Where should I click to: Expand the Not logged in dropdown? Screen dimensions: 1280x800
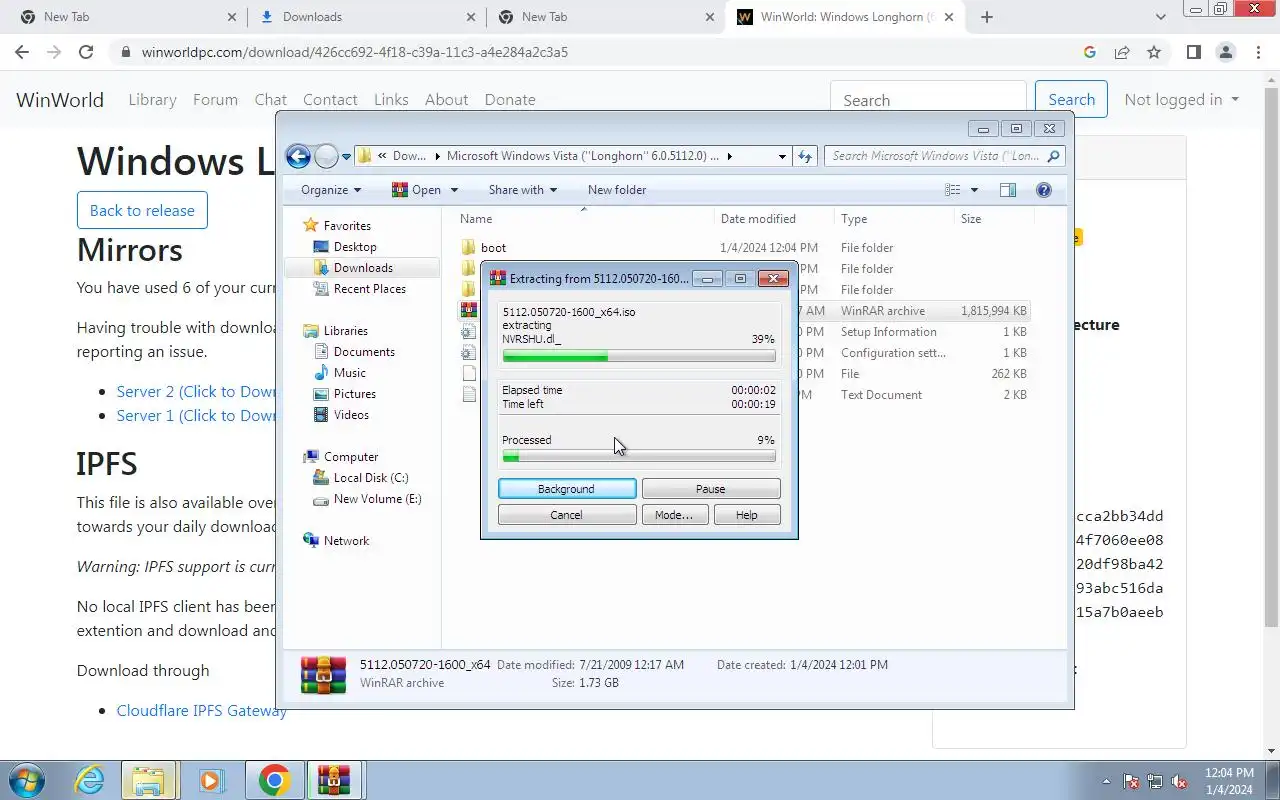coord(1181,99)
